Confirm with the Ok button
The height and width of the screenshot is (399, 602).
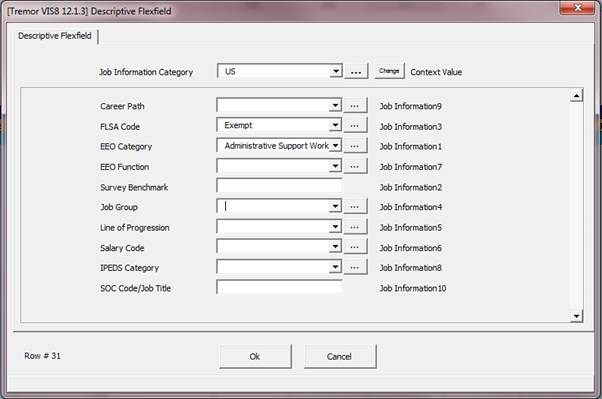click(x=255, y=356)
